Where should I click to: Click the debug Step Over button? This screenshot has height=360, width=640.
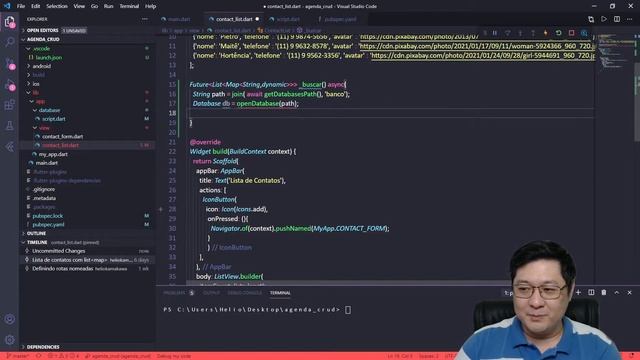(507, 33)
